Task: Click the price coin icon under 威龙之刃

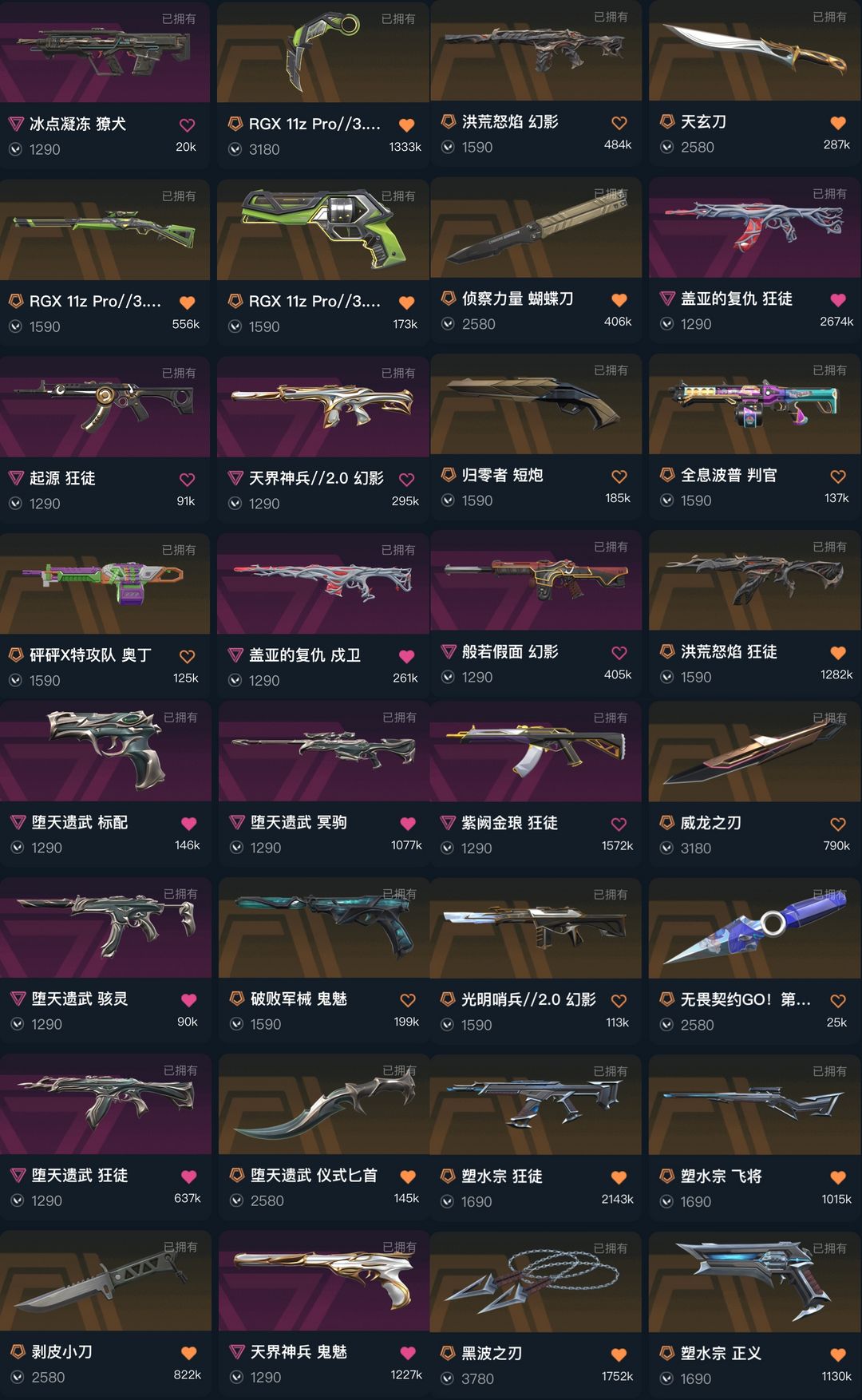Action: 666,848
